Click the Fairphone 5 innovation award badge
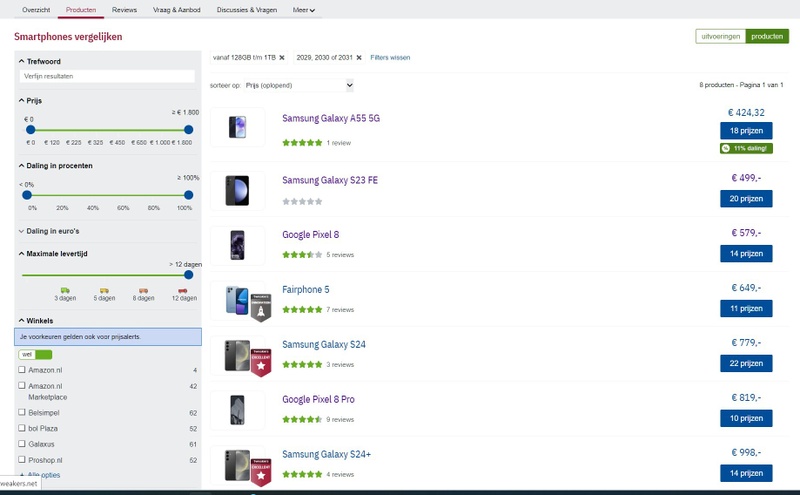 pos(261,308)
